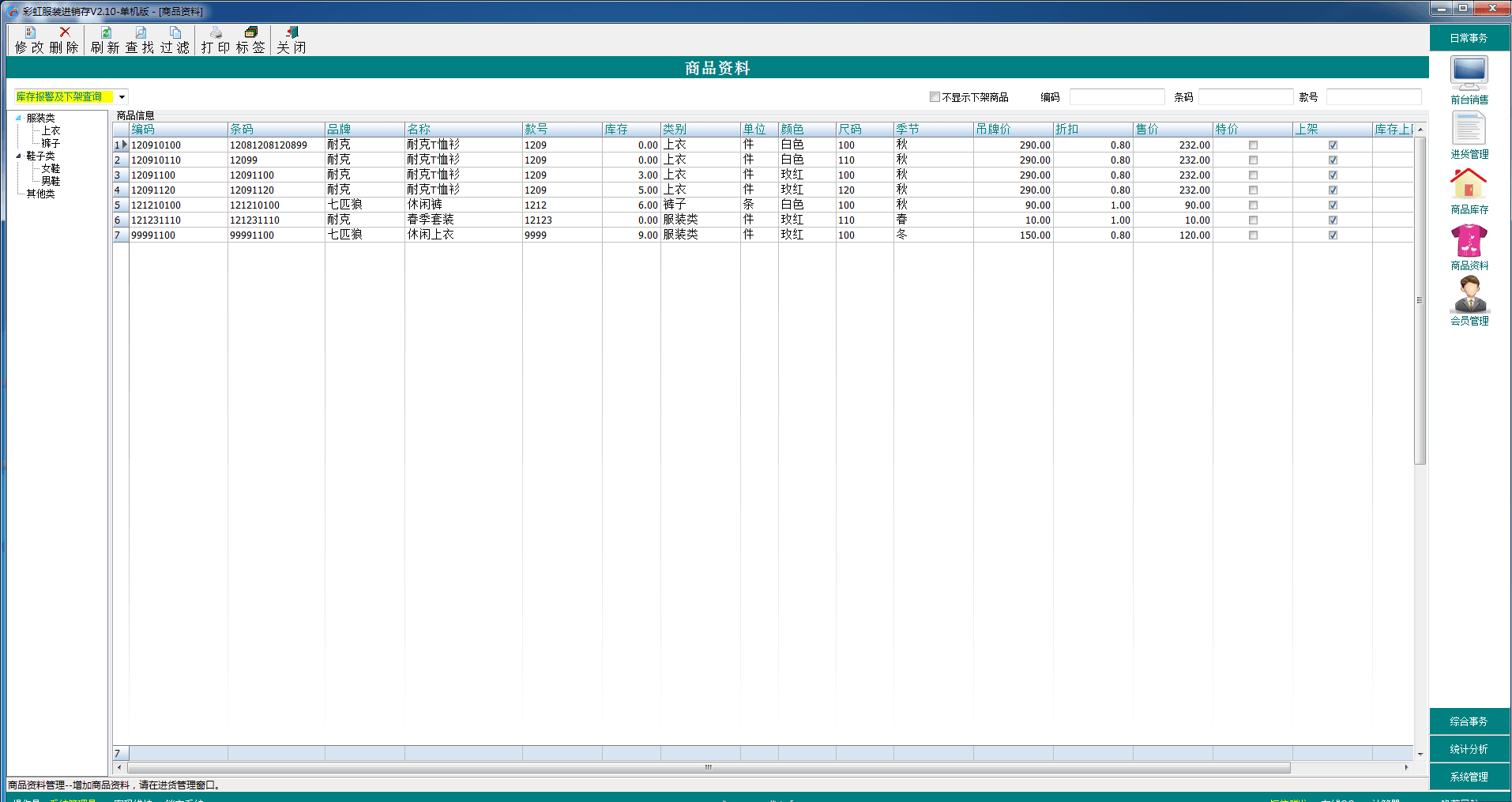Enable the 不显示下架商品 checkbox
Image resolution: width=1512 pixels, height=802 pixels.
click(x=935, y=97)
